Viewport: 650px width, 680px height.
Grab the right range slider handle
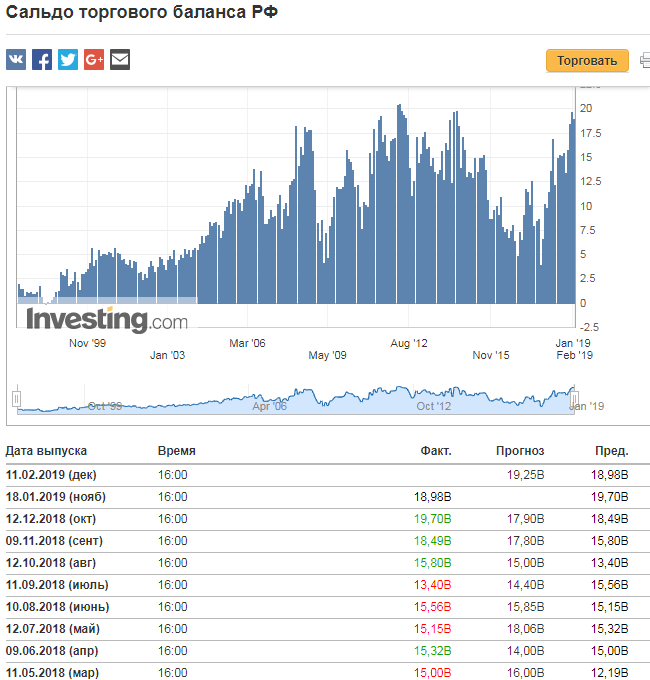(x=574, y=399)
